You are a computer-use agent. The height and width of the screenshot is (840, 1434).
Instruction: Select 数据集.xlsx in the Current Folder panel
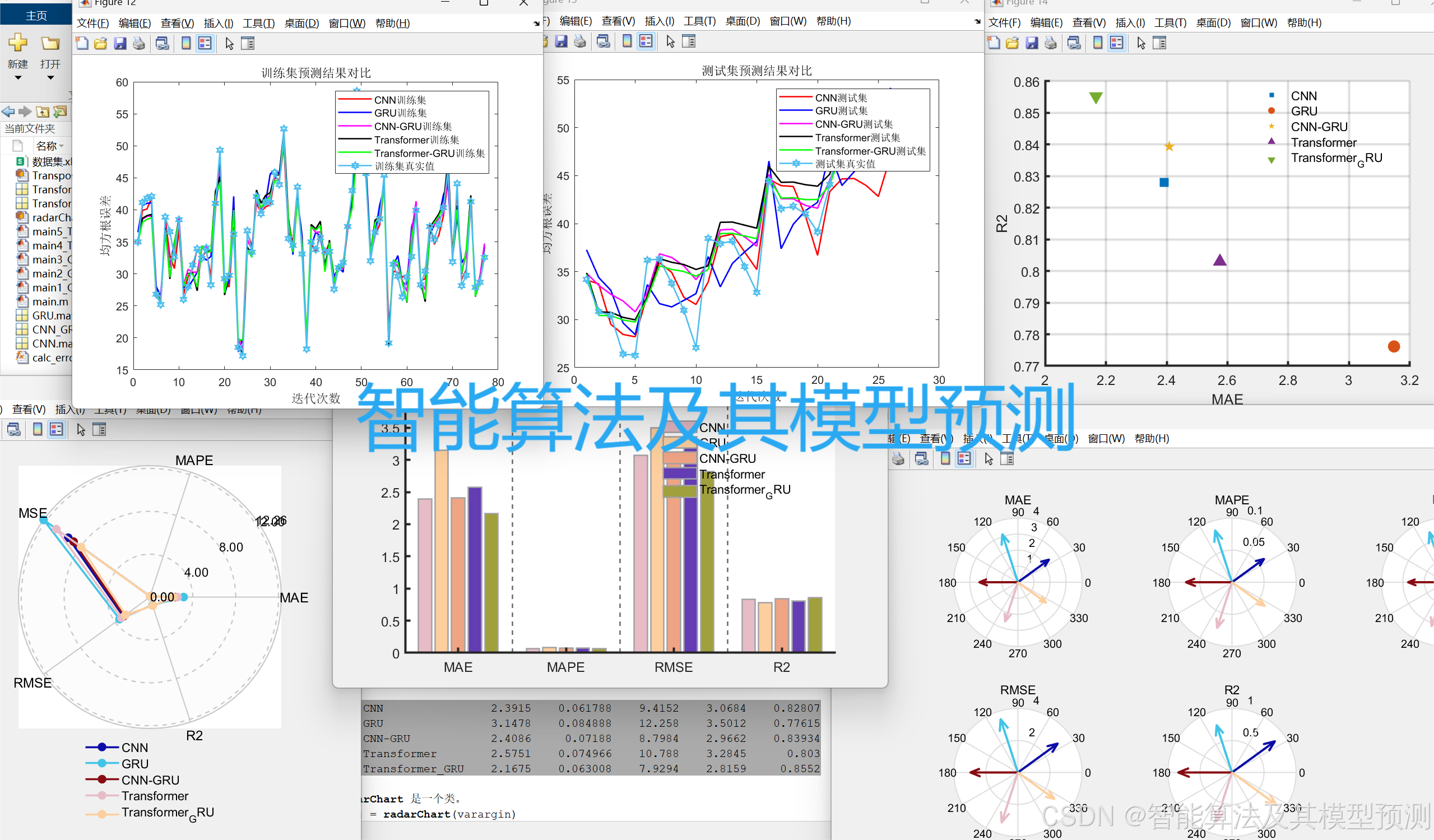pos(51,161)
